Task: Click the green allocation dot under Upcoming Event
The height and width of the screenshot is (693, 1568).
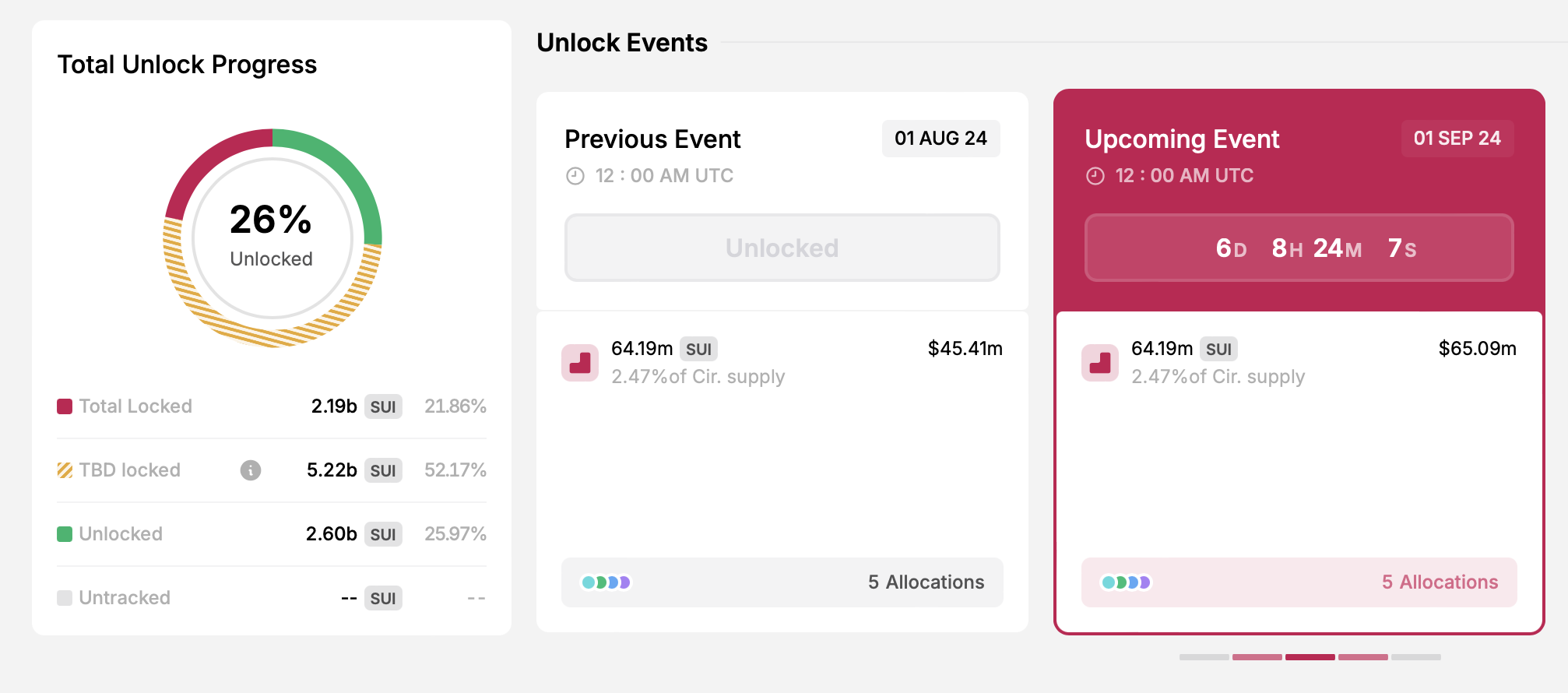Action: tap(1120, 582)
